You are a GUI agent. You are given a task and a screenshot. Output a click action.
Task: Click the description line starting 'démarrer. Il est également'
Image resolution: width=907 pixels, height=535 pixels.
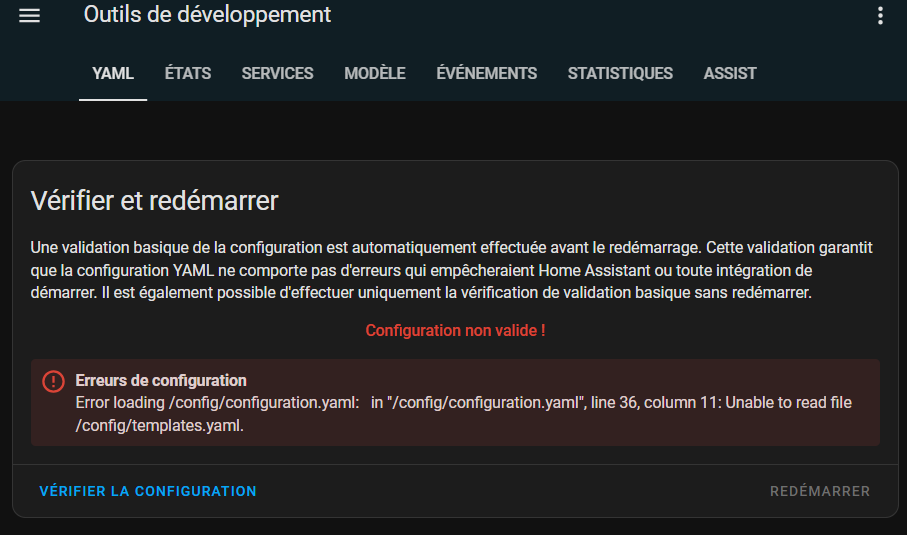pyautogui.click(x=420, y=293)
